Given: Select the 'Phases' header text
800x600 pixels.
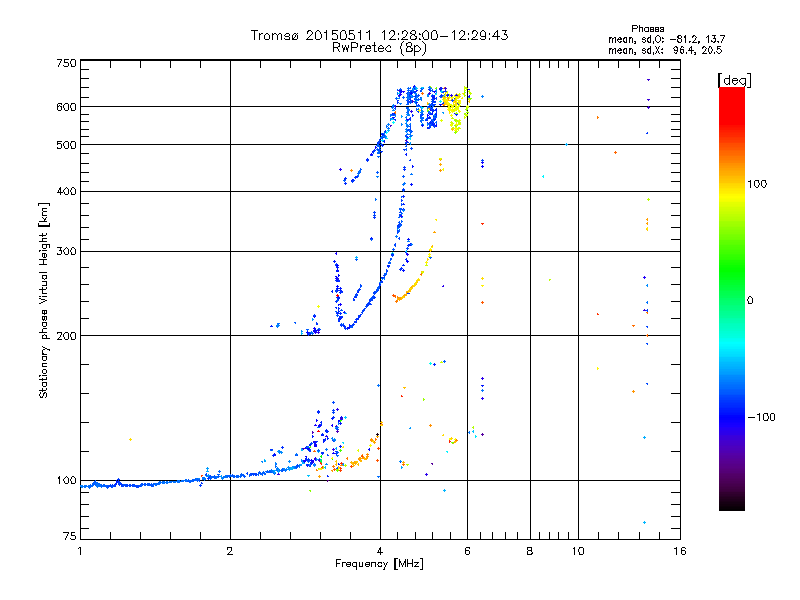Looking at the screenshot, I should pyautogui.click(x=647, y=29).
